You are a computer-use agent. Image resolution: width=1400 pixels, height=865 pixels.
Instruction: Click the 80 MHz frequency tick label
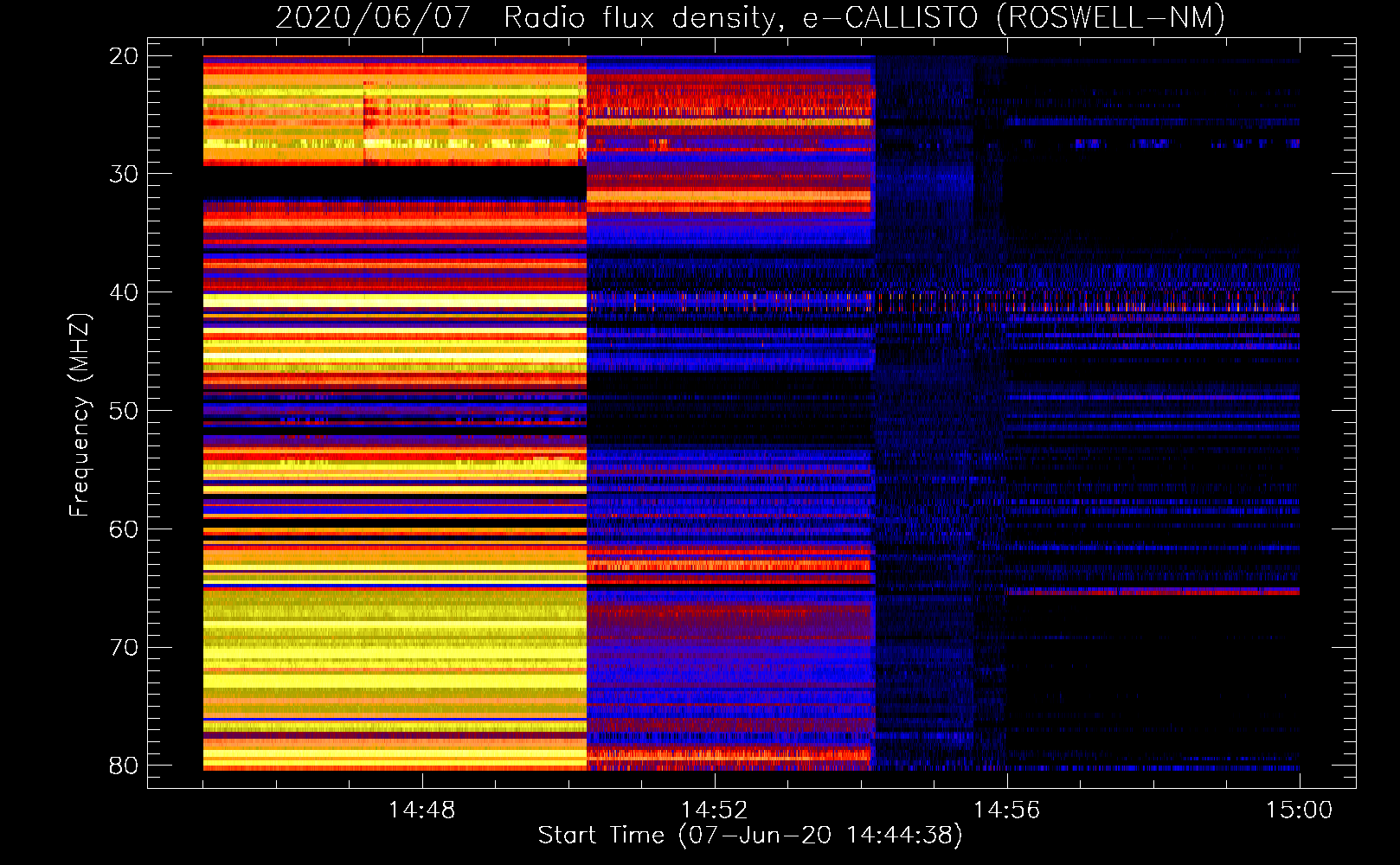point(124,766)
